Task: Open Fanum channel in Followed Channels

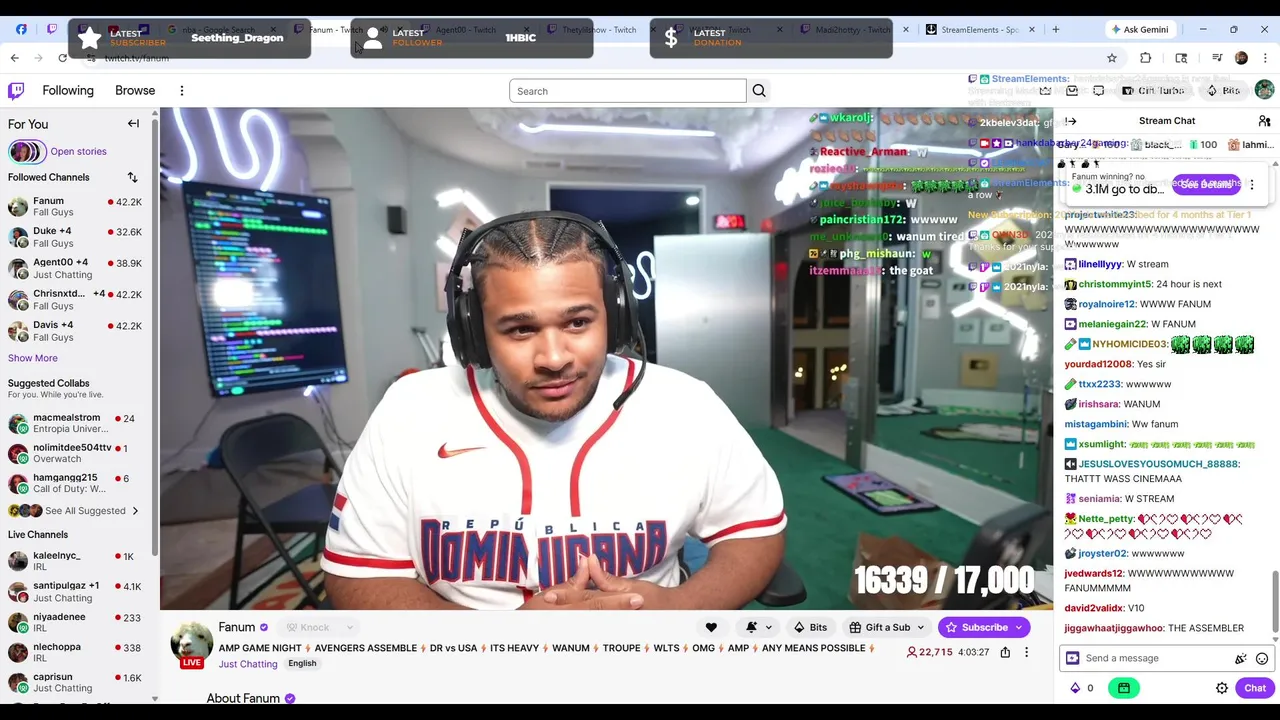Action: [x=76, y=207]
